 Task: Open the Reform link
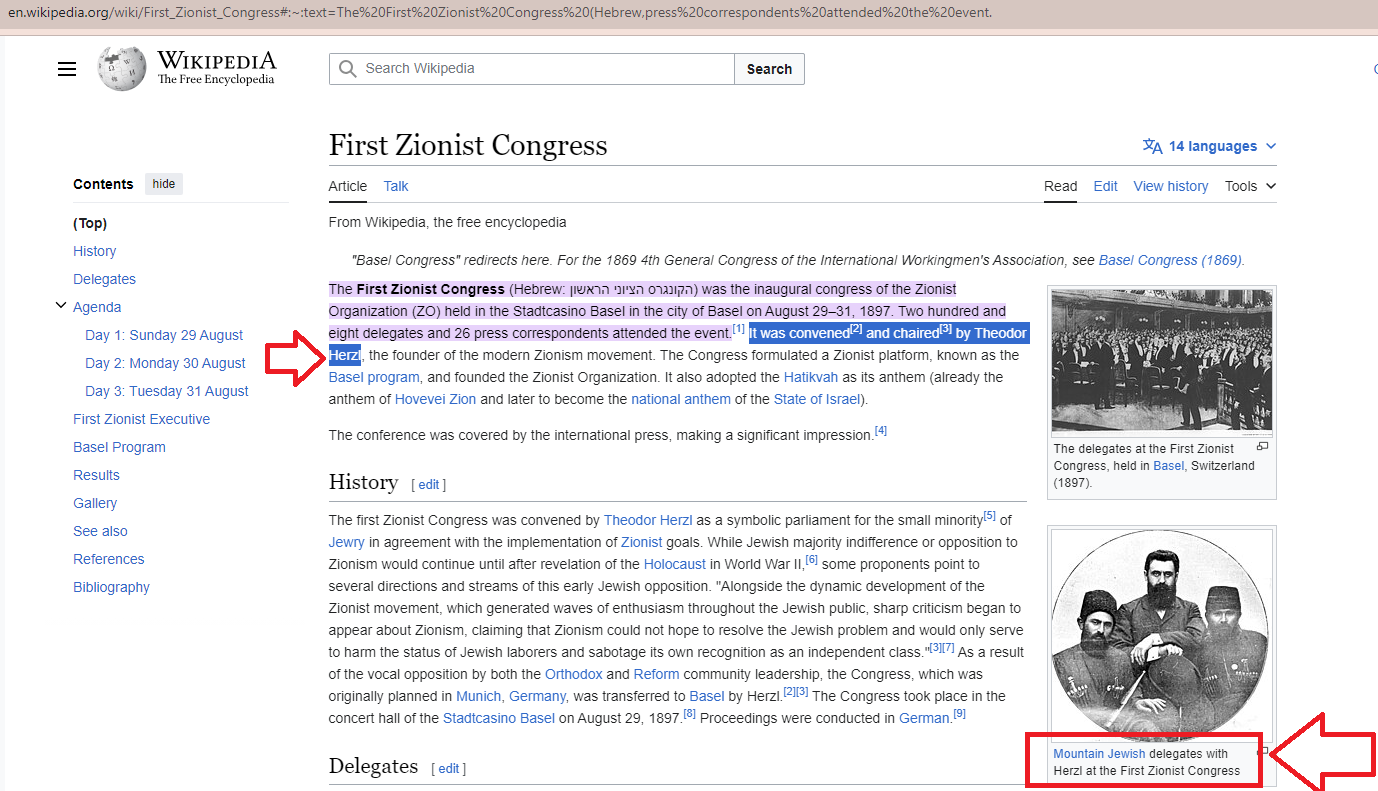click(x=657, y=674)
